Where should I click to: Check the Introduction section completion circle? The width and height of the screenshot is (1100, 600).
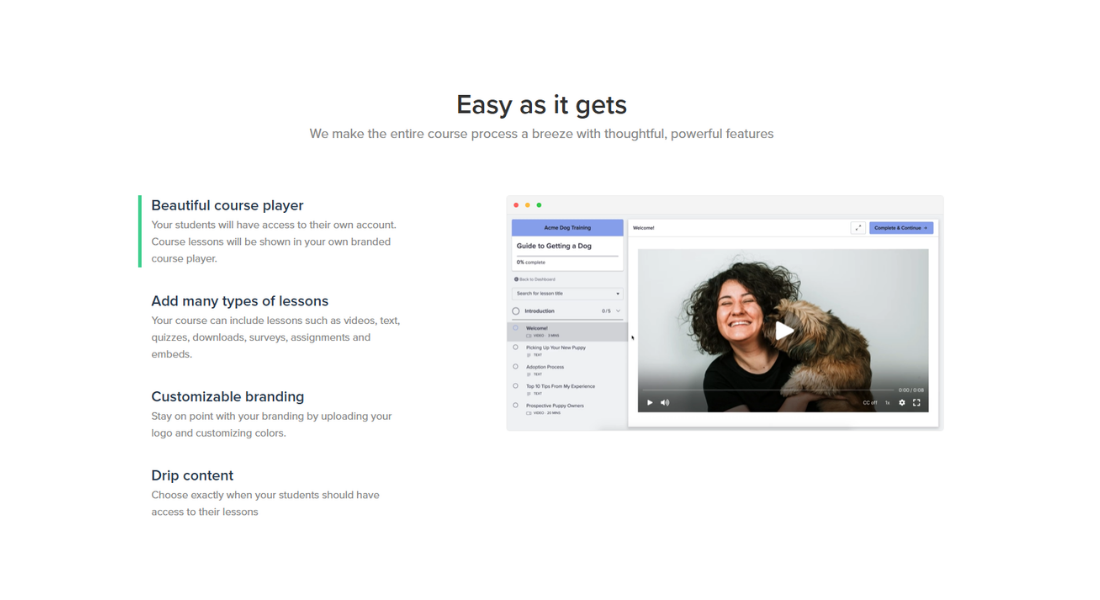click(514, 310)
